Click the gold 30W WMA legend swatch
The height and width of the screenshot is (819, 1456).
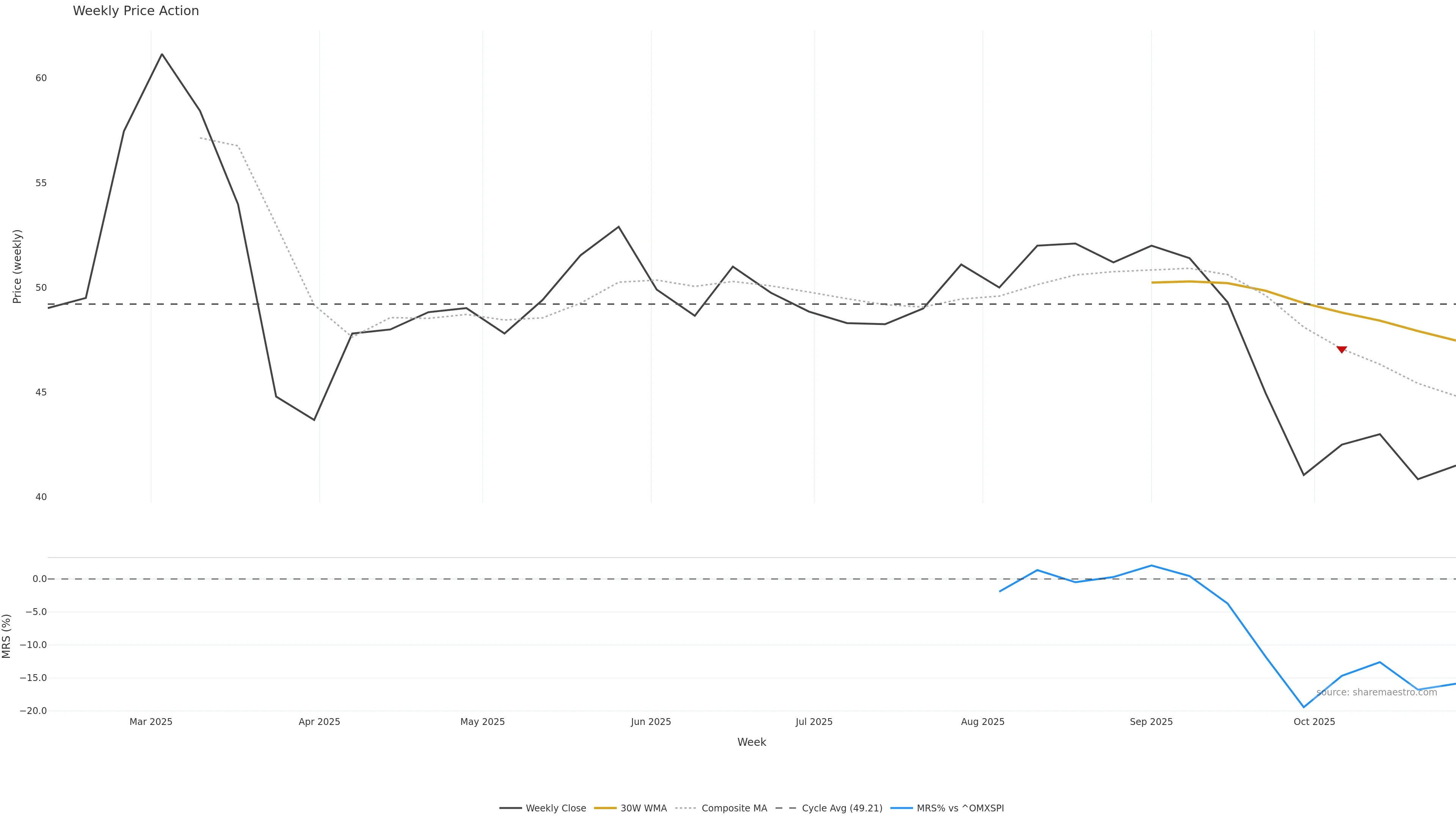(605, 808)
